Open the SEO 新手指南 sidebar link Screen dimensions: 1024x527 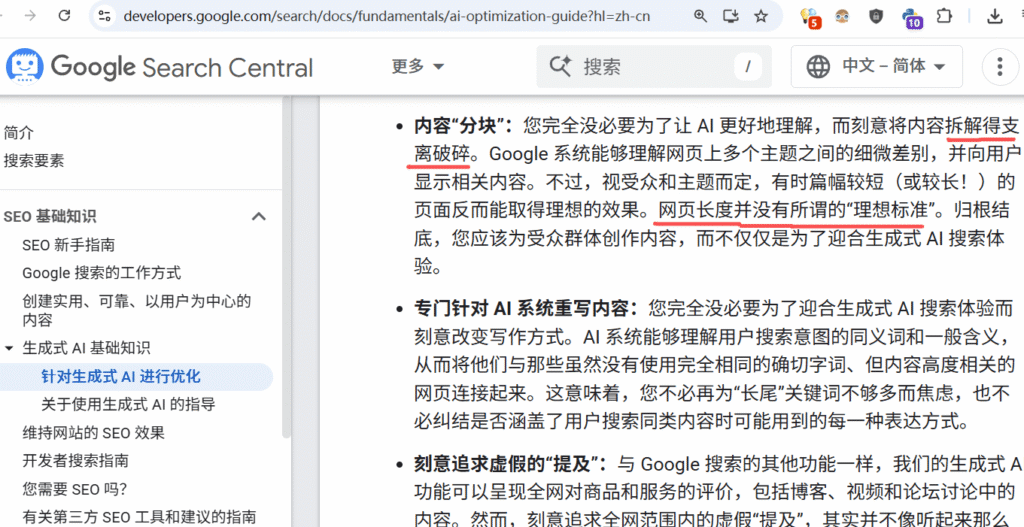[x=69, y=245]
